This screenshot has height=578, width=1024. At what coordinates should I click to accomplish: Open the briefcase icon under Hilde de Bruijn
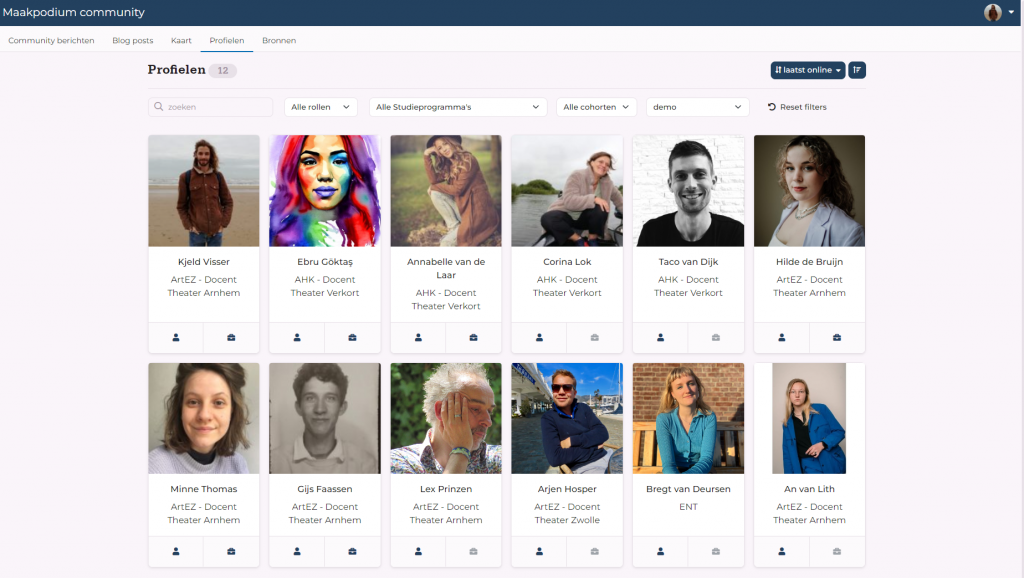click(x=837, y=337)
